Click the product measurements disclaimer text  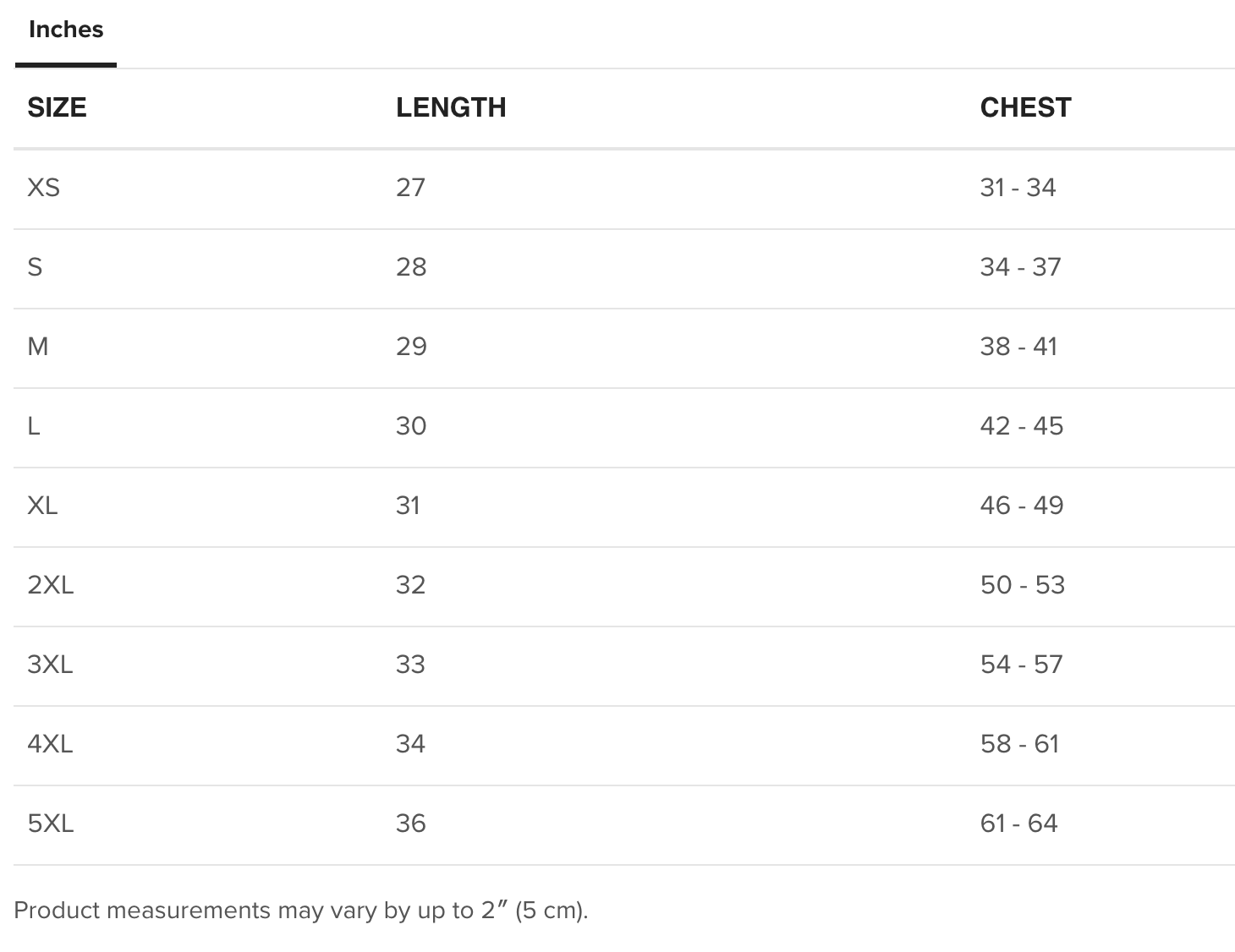pyautogui.click(x=301, y=911)
